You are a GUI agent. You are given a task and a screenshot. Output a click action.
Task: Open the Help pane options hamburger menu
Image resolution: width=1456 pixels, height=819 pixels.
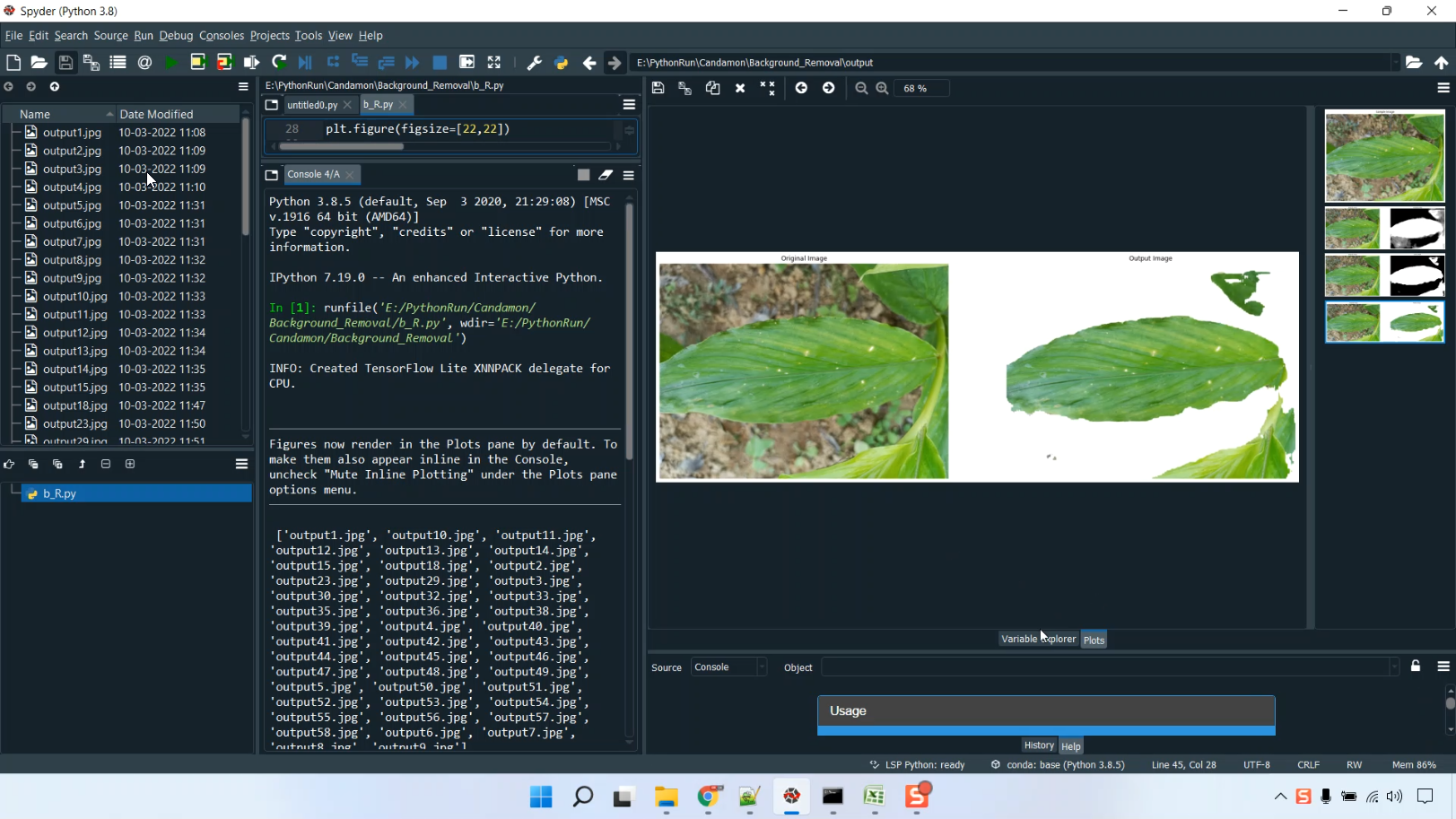click(1443, 667)
